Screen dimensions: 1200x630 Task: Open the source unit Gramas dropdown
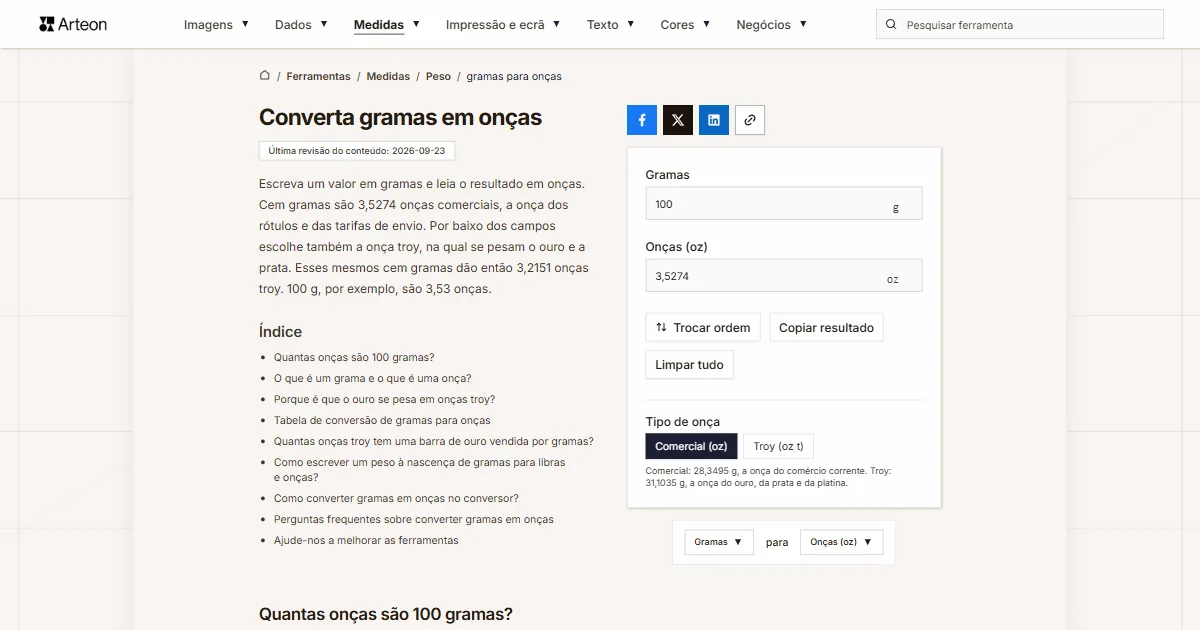point(719,542)
